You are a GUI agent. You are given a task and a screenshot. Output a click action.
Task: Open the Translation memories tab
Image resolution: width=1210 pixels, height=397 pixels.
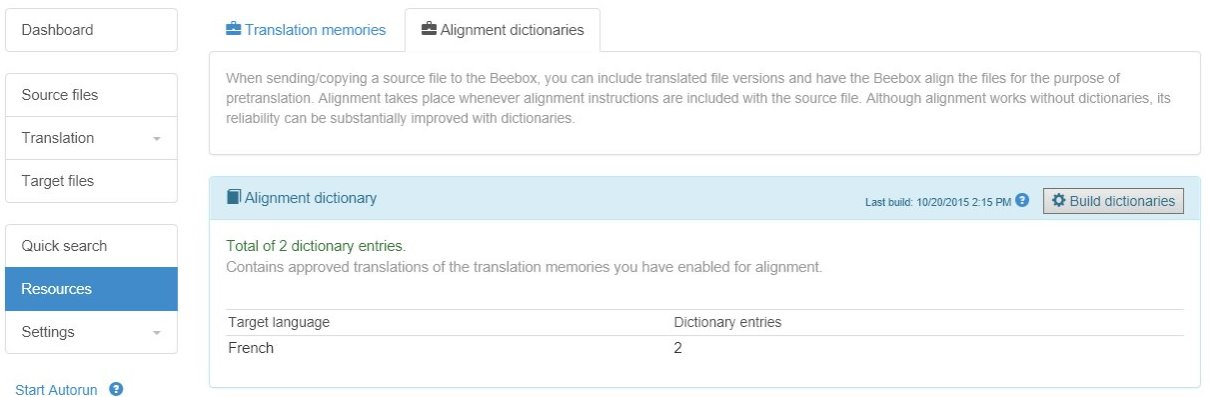pos(305,30)
